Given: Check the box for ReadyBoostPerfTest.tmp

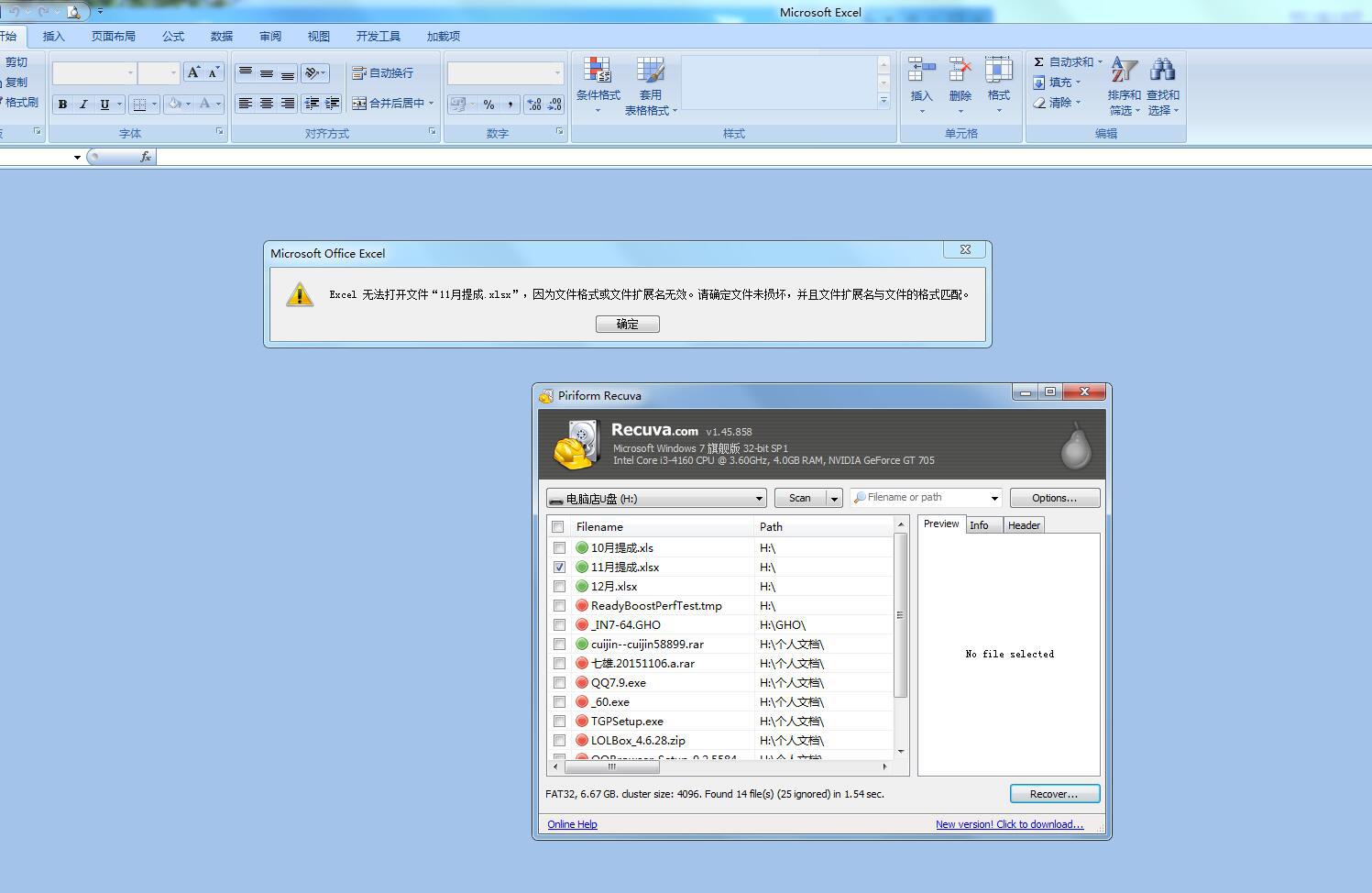Looking at the screenshot, I should pos(559,606).
